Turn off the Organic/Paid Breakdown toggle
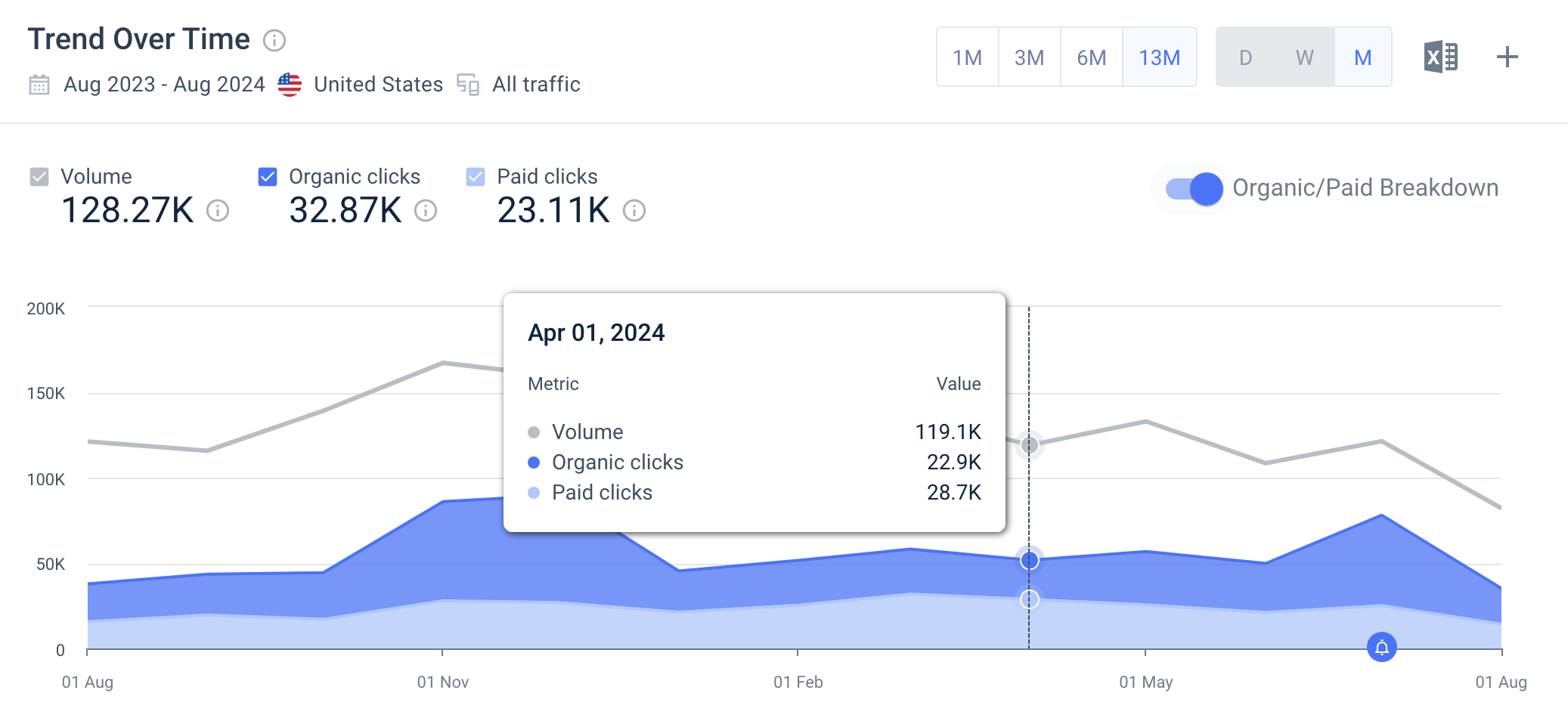 point(1194,188)
